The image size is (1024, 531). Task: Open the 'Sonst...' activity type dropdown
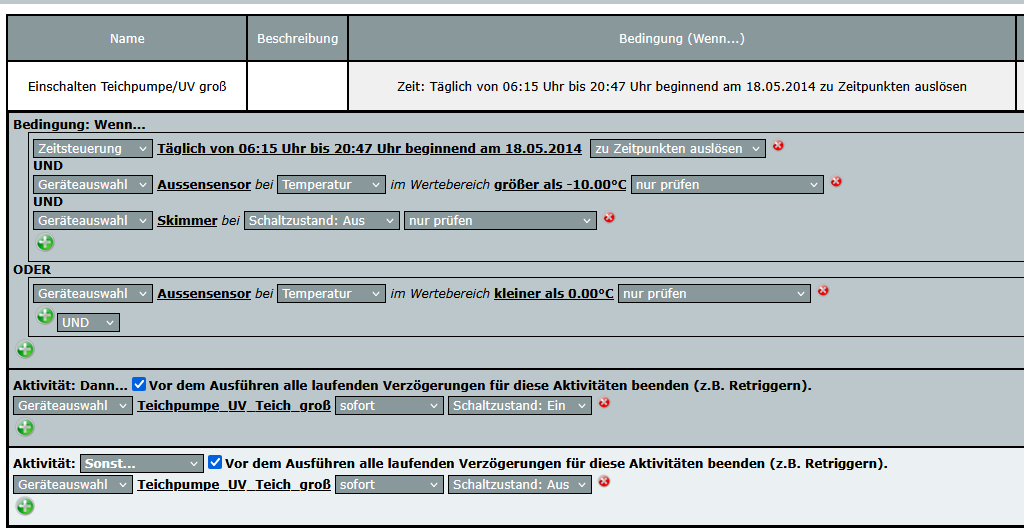tap(142, 464)
